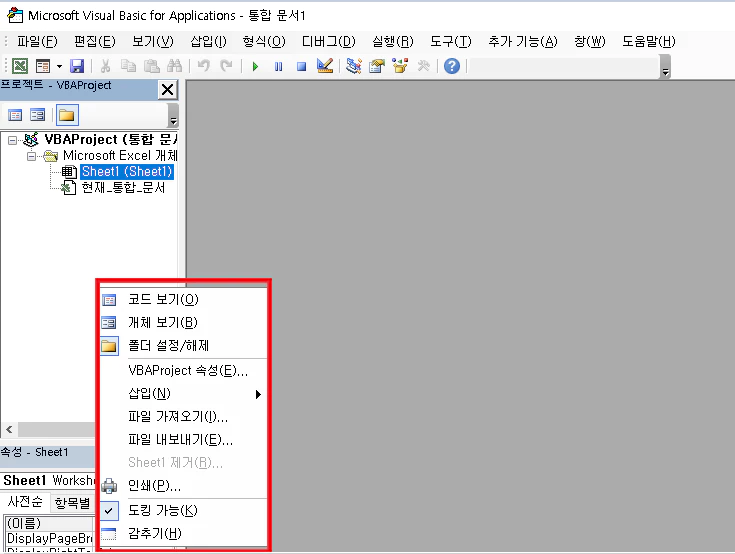Open the 디버그(D) menu
Image resolution: width=735 pixels, height=554 pixels.
329,41
